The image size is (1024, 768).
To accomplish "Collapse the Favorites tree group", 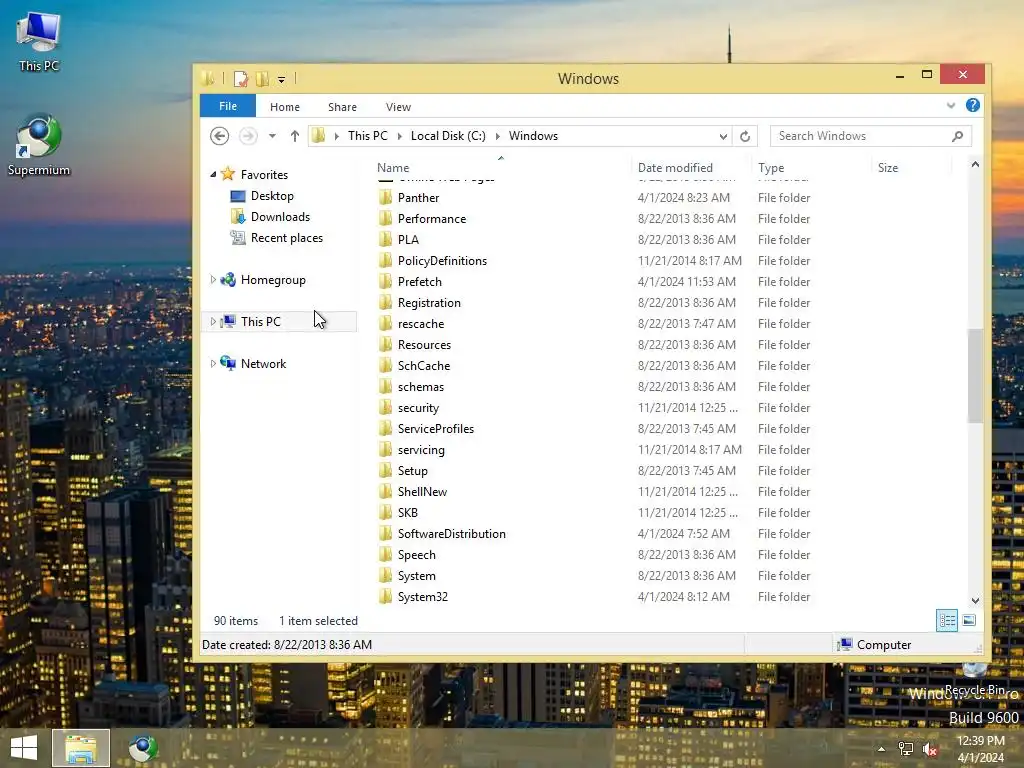I will [213, 174].
